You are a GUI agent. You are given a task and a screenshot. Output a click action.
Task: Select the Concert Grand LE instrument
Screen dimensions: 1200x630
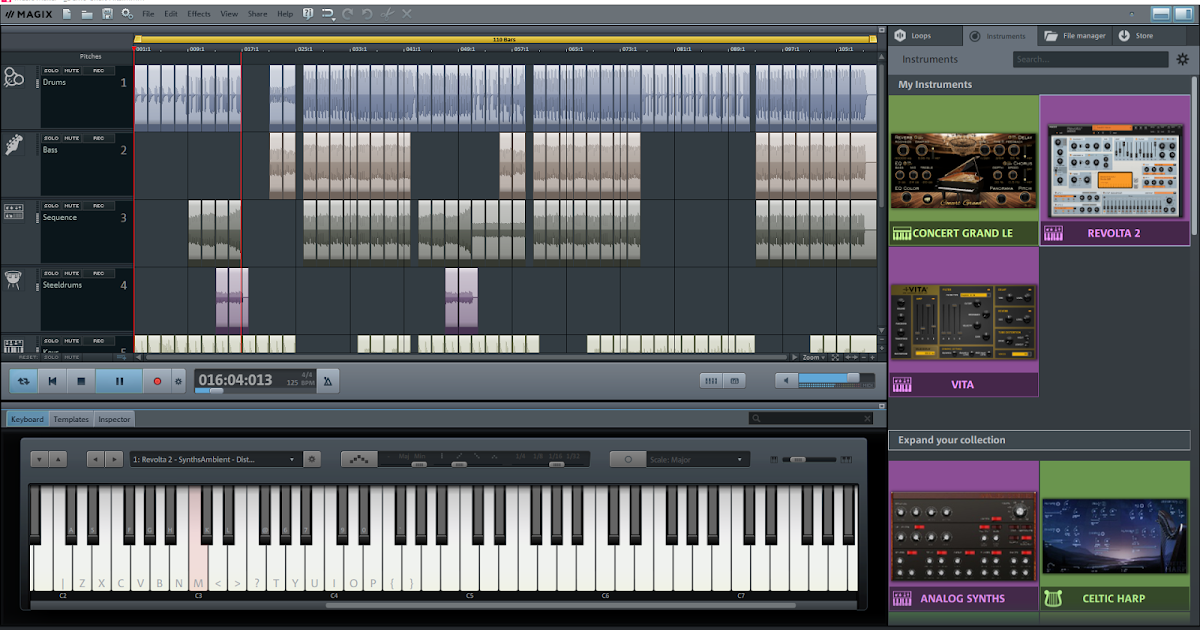pos(964,171)
